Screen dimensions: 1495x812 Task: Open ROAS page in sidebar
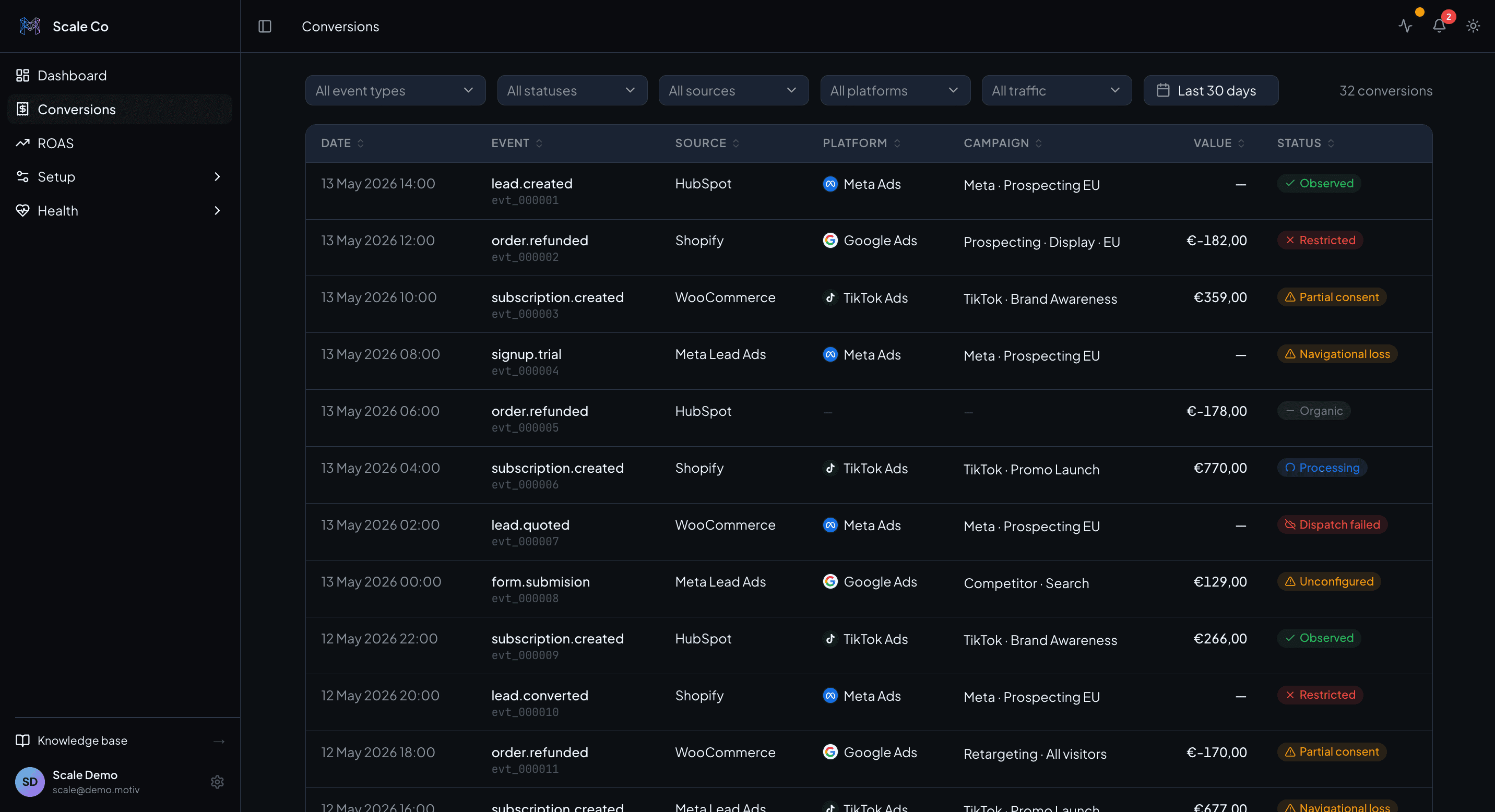coord(120,142)
